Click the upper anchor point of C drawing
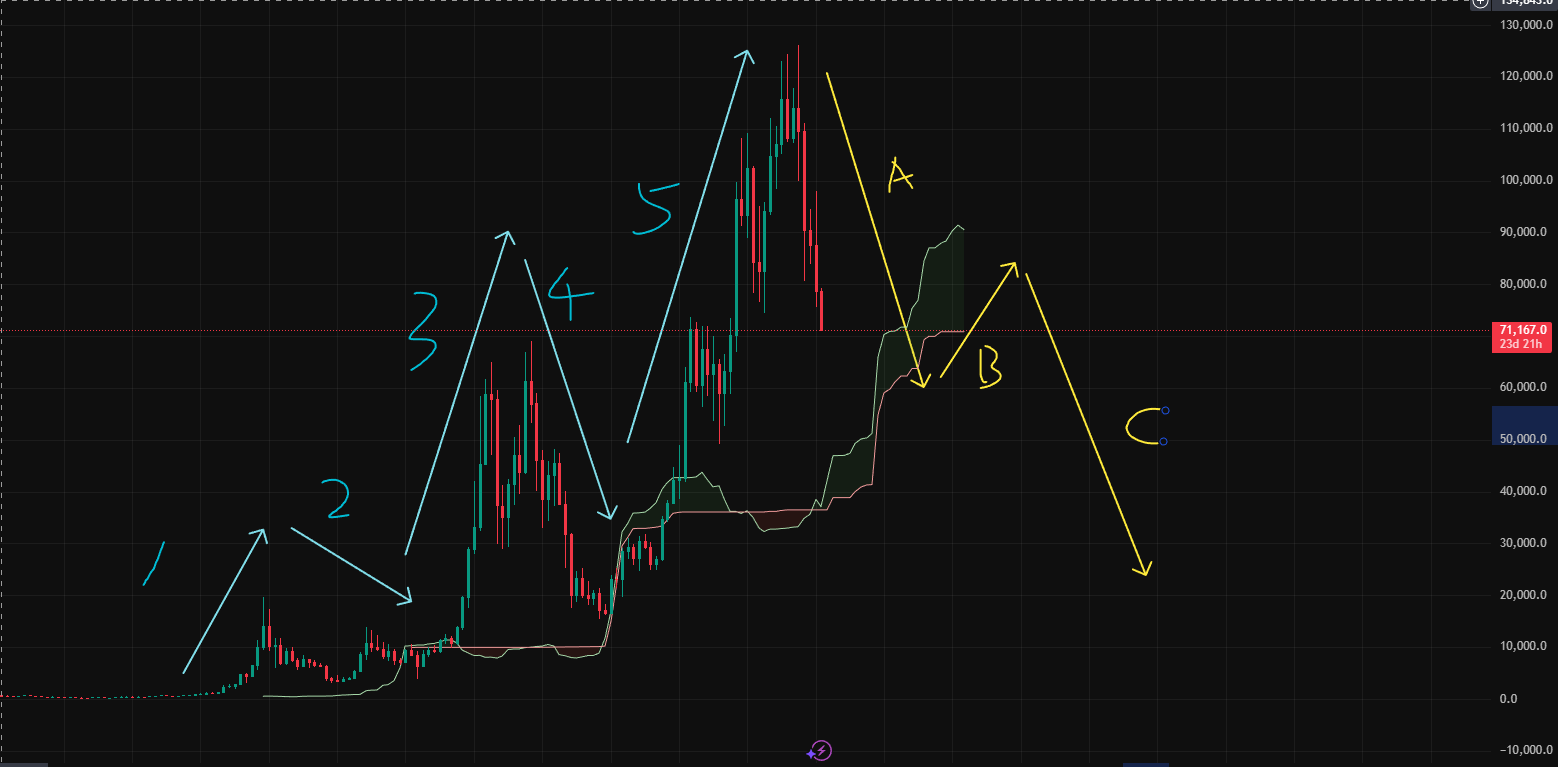1558x767 pixels. pos(1165,411)
